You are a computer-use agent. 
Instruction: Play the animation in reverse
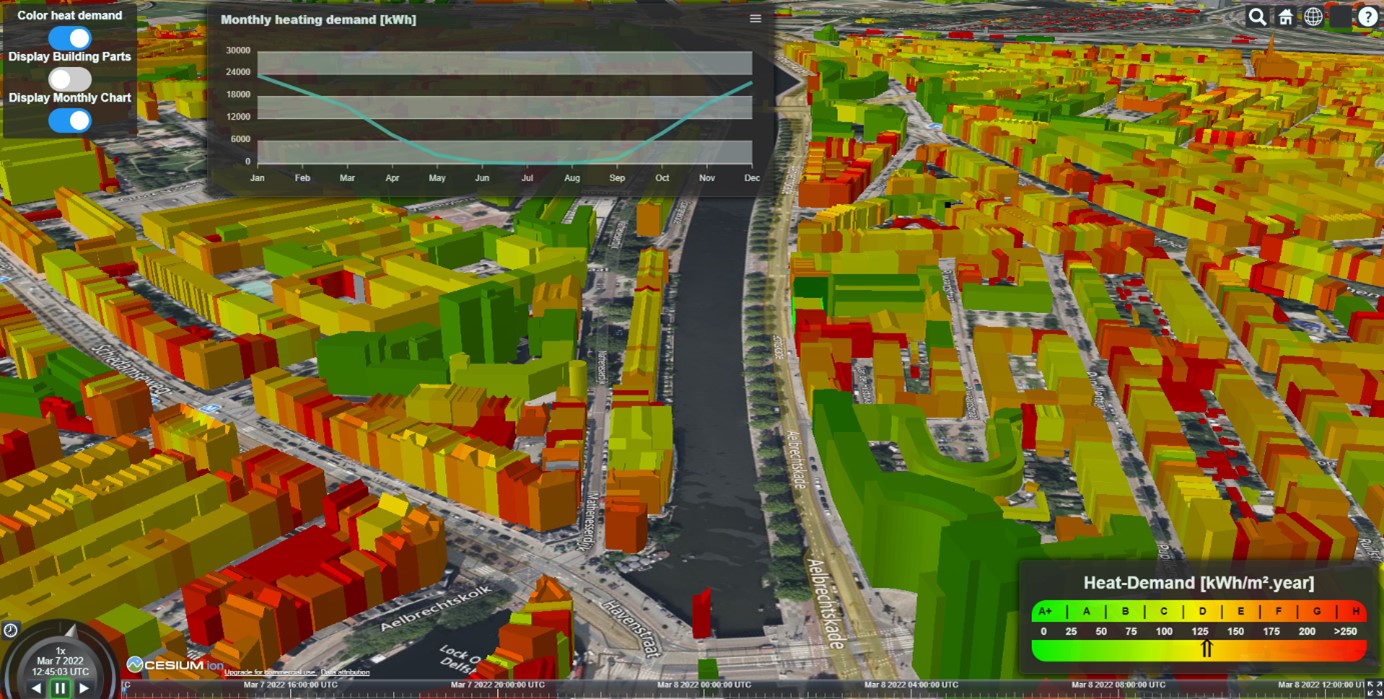[36, 688]
